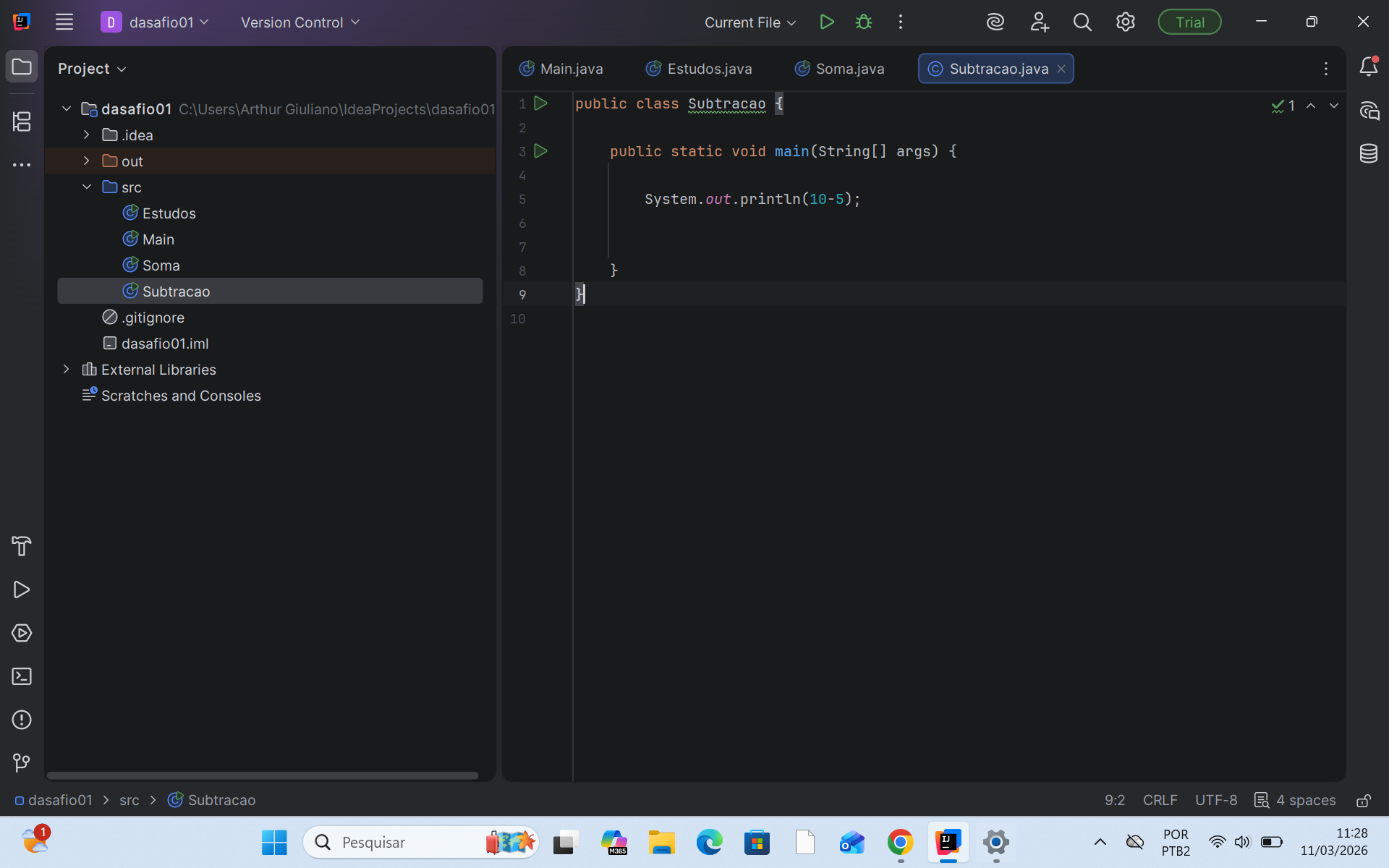Image resolution: width=1389 pixels, height=868 pixels.
Task: Click the Trial license button
Action: click(x=1189, y=22)
